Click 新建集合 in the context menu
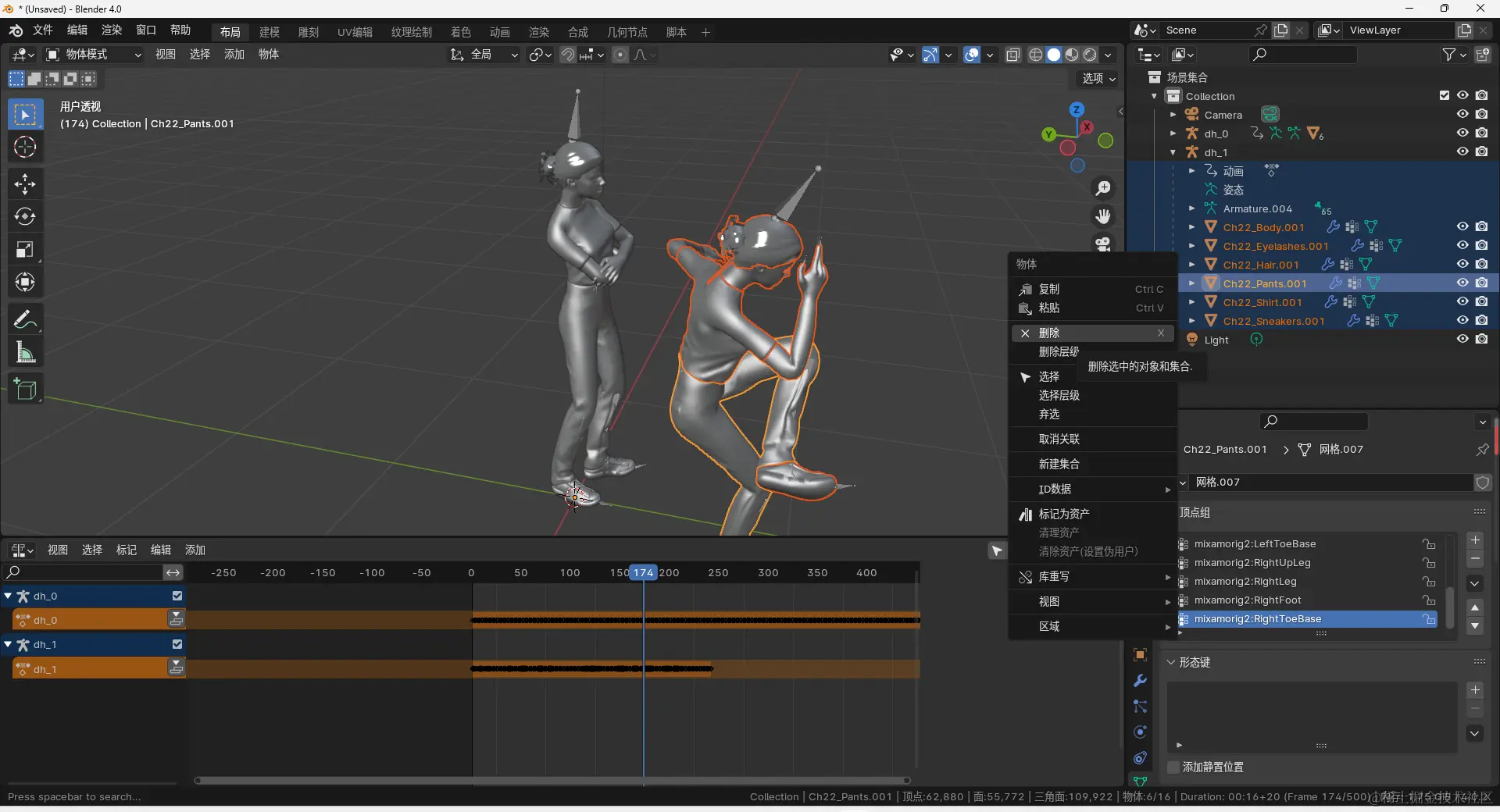This screenshot has width=1500, height=812. coord(1059,465)
